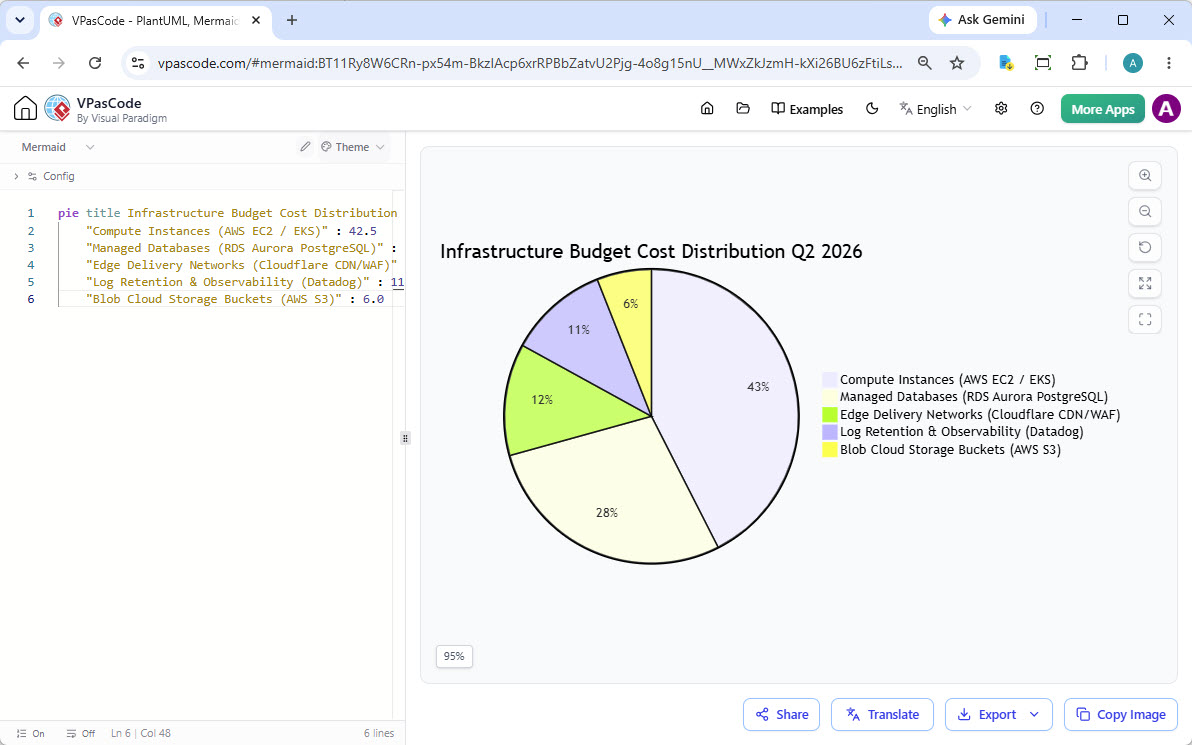Go back in browser history
The image size is (1192, 745).
pos(24,63)
